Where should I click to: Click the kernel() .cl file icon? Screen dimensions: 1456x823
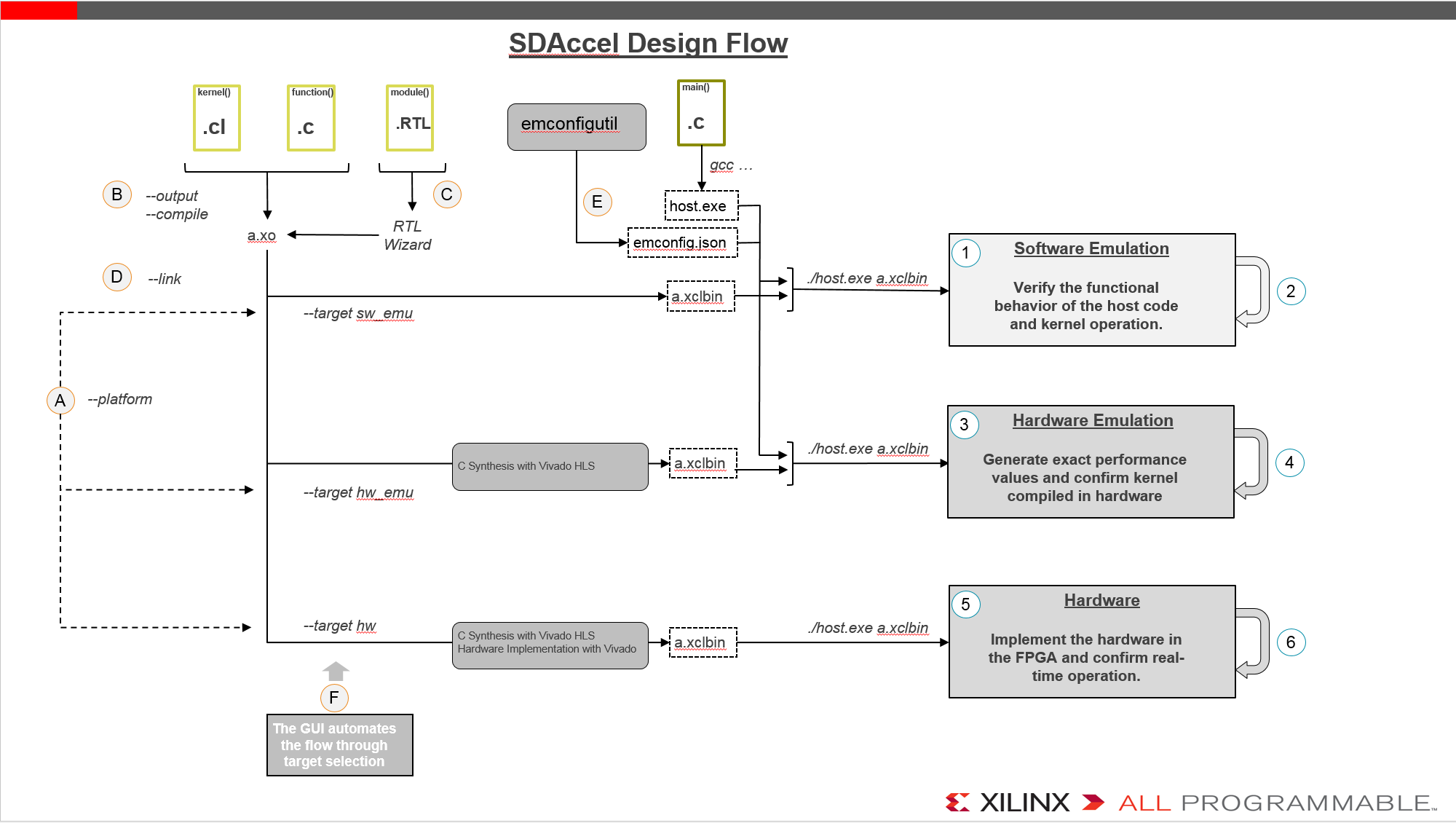click(x=216, y=118)
